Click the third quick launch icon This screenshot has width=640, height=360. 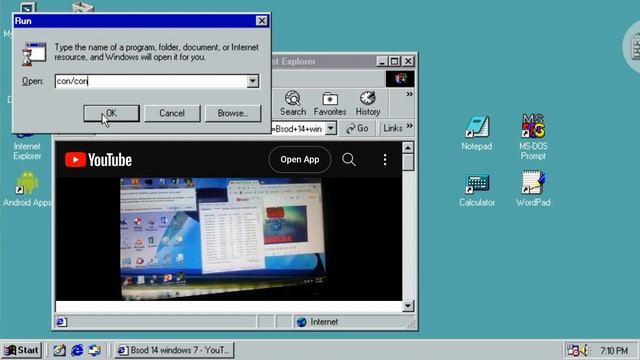95,350
